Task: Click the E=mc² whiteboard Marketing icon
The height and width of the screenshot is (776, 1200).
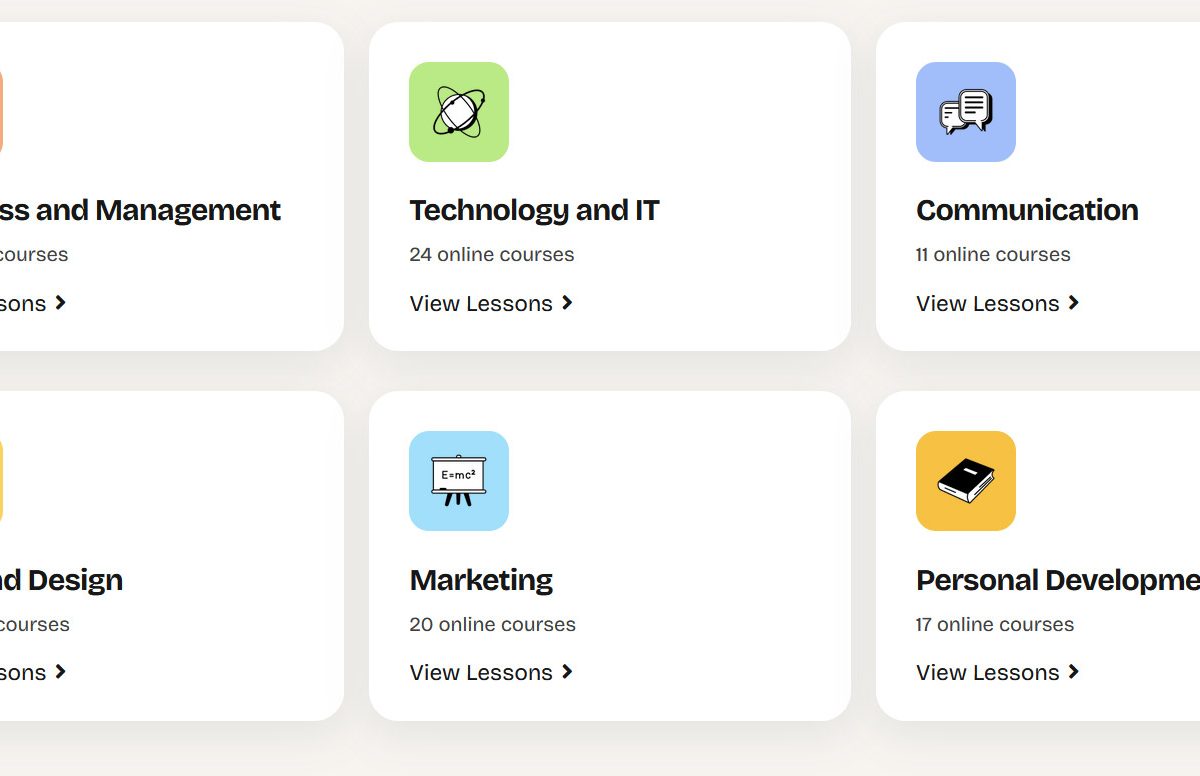Action: click(459, 481)
